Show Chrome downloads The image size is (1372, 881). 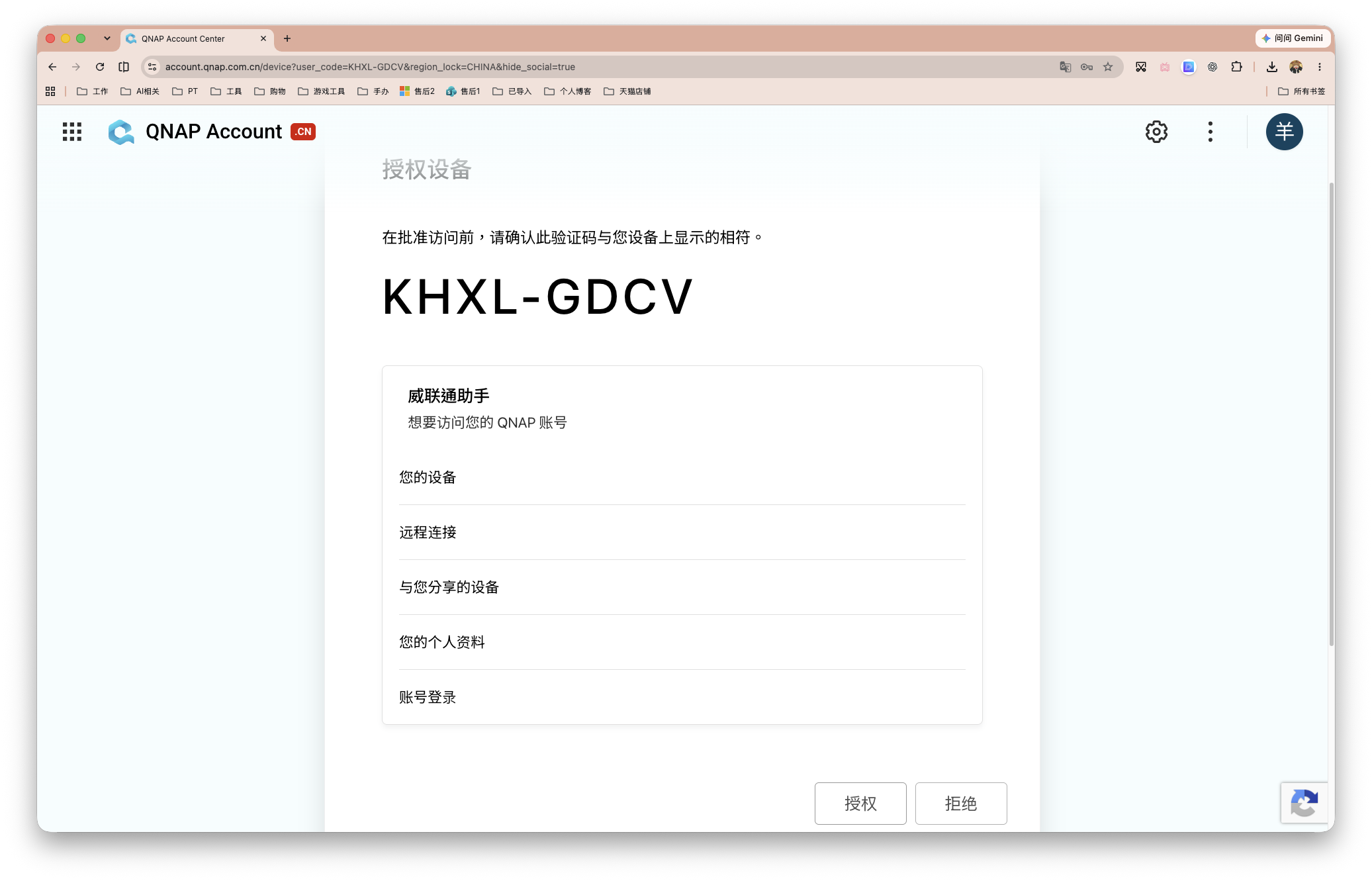(1272, 67)
